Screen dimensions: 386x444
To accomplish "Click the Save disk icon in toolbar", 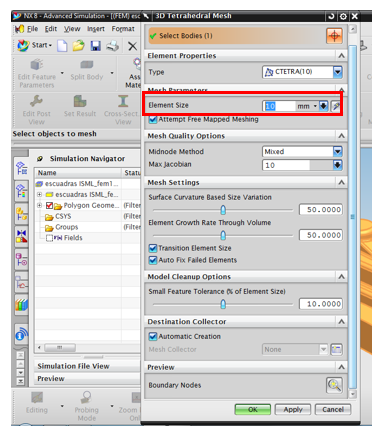I will click(x=96, y=46).
